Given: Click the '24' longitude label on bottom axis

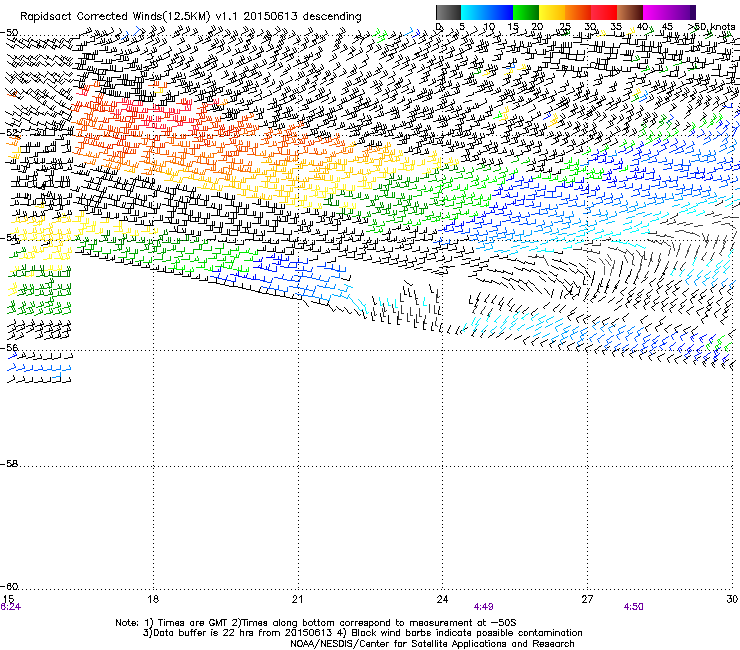Looking at the screenshot, I should (x=442, y=599).
